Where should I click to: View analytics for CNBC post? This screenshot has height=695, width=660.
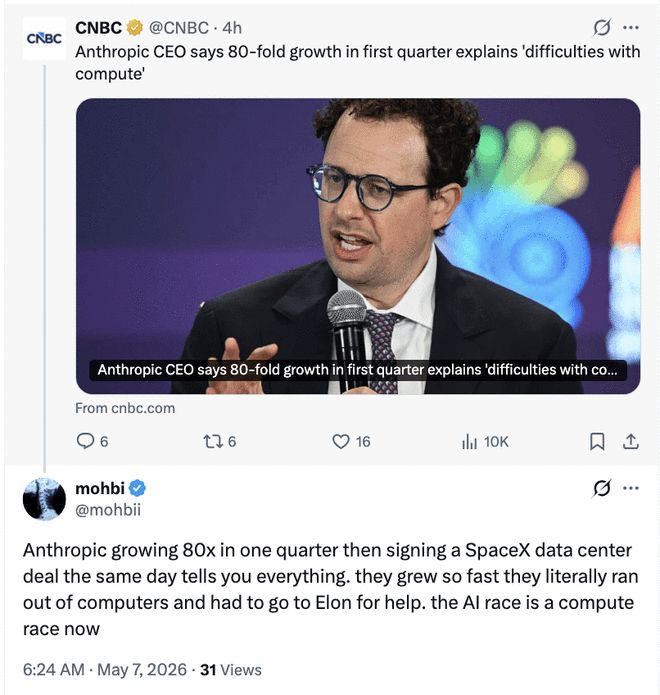pyautogui.click(x=485, y=441)
